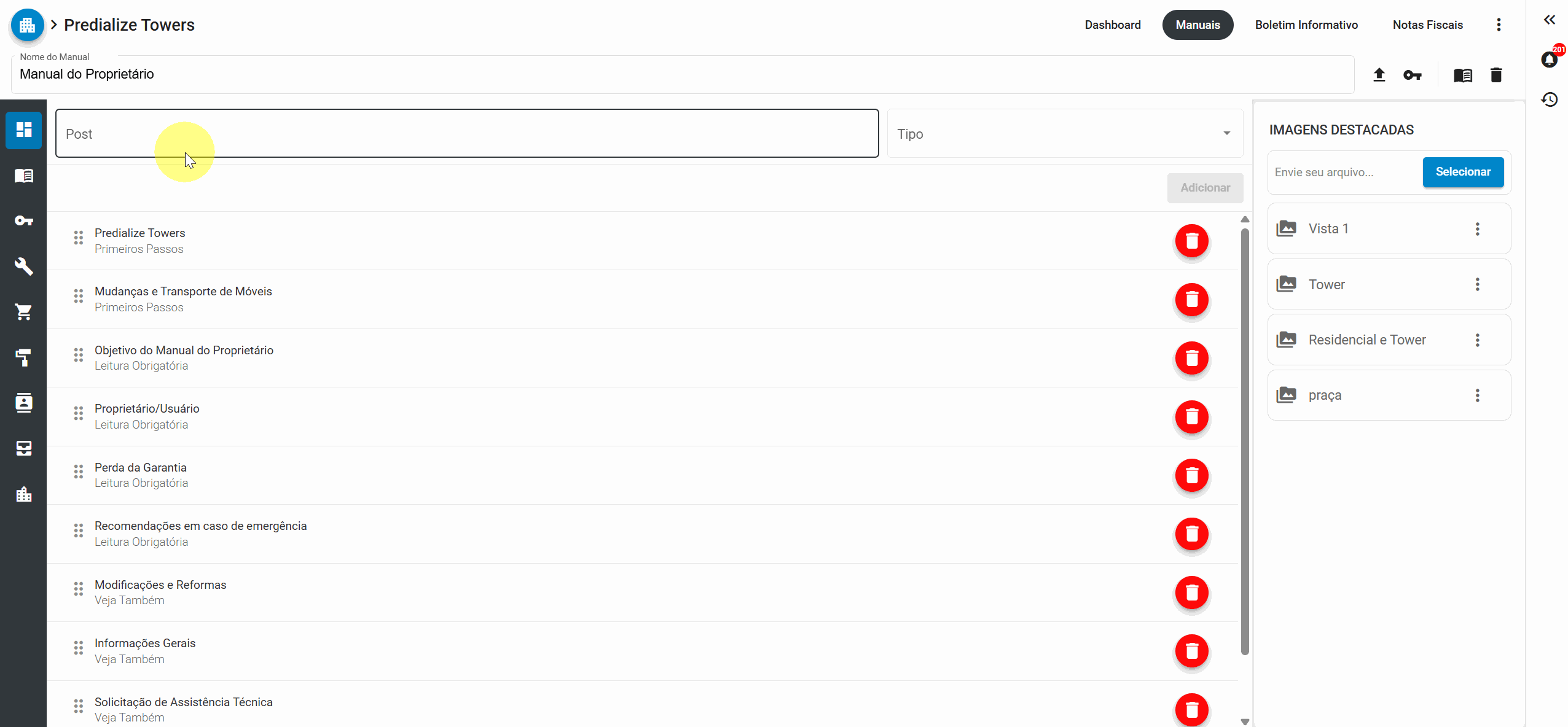Open the Boletim Informativo tab
Screen dimensions: 1568x727
1306,25
